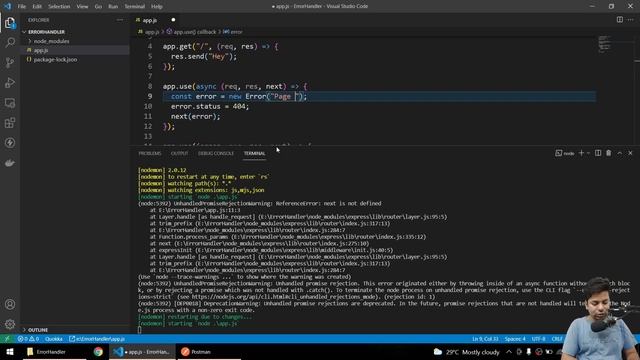The height and width of the screenshot is (360, 640).
Task: Open the Edit menu
Action: click(37, 7)
